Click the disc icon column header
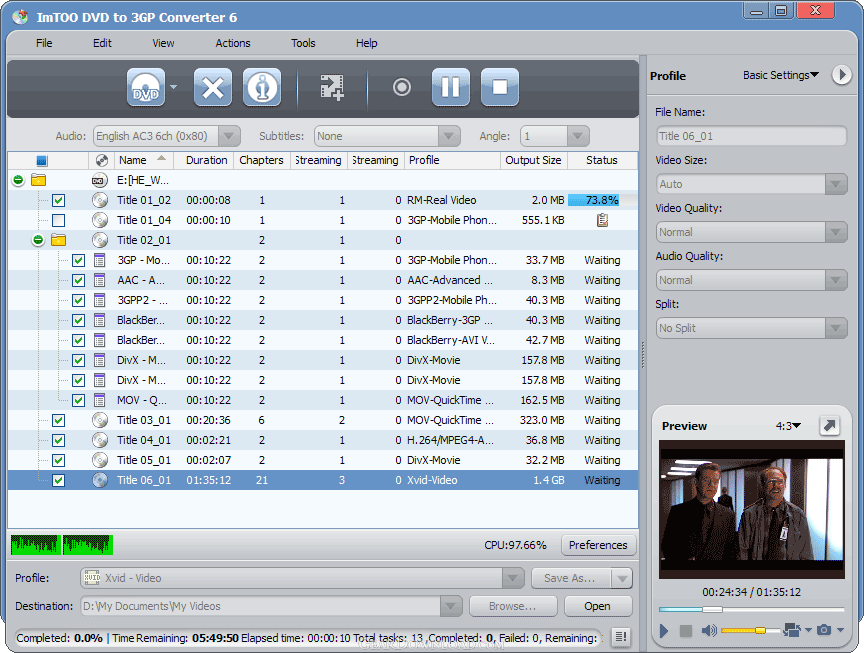This screenshot has width=864, height=653. pyautogui.click(x=101, y=160)
